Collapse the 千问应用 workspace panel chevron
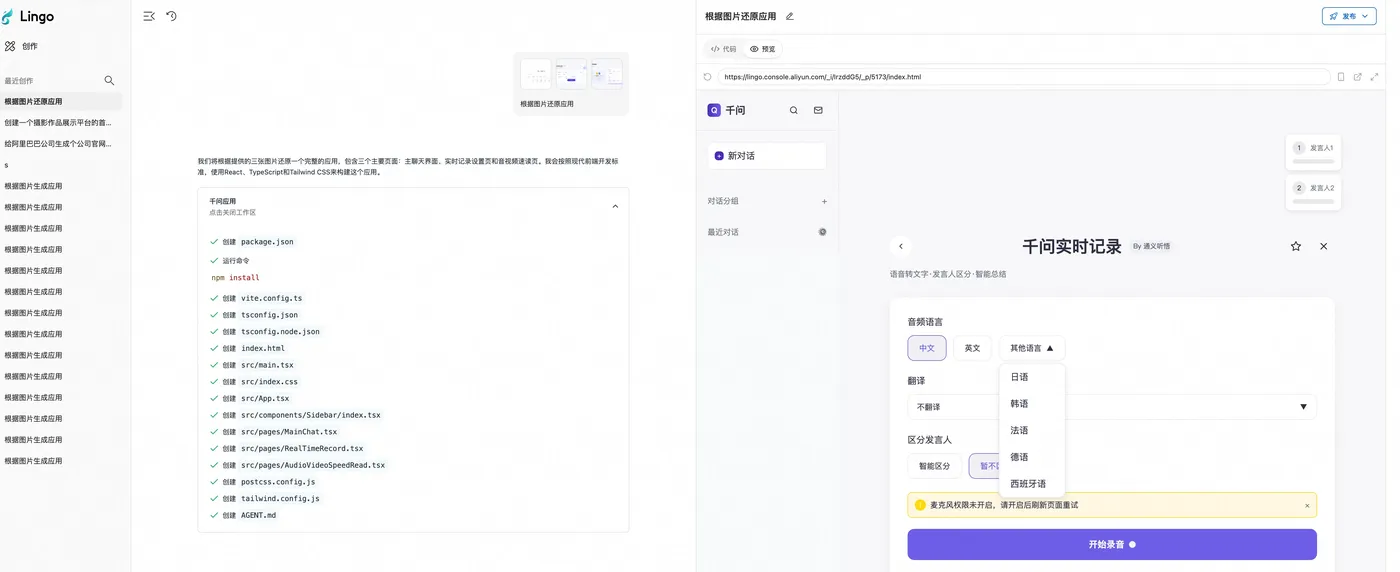 615,206
